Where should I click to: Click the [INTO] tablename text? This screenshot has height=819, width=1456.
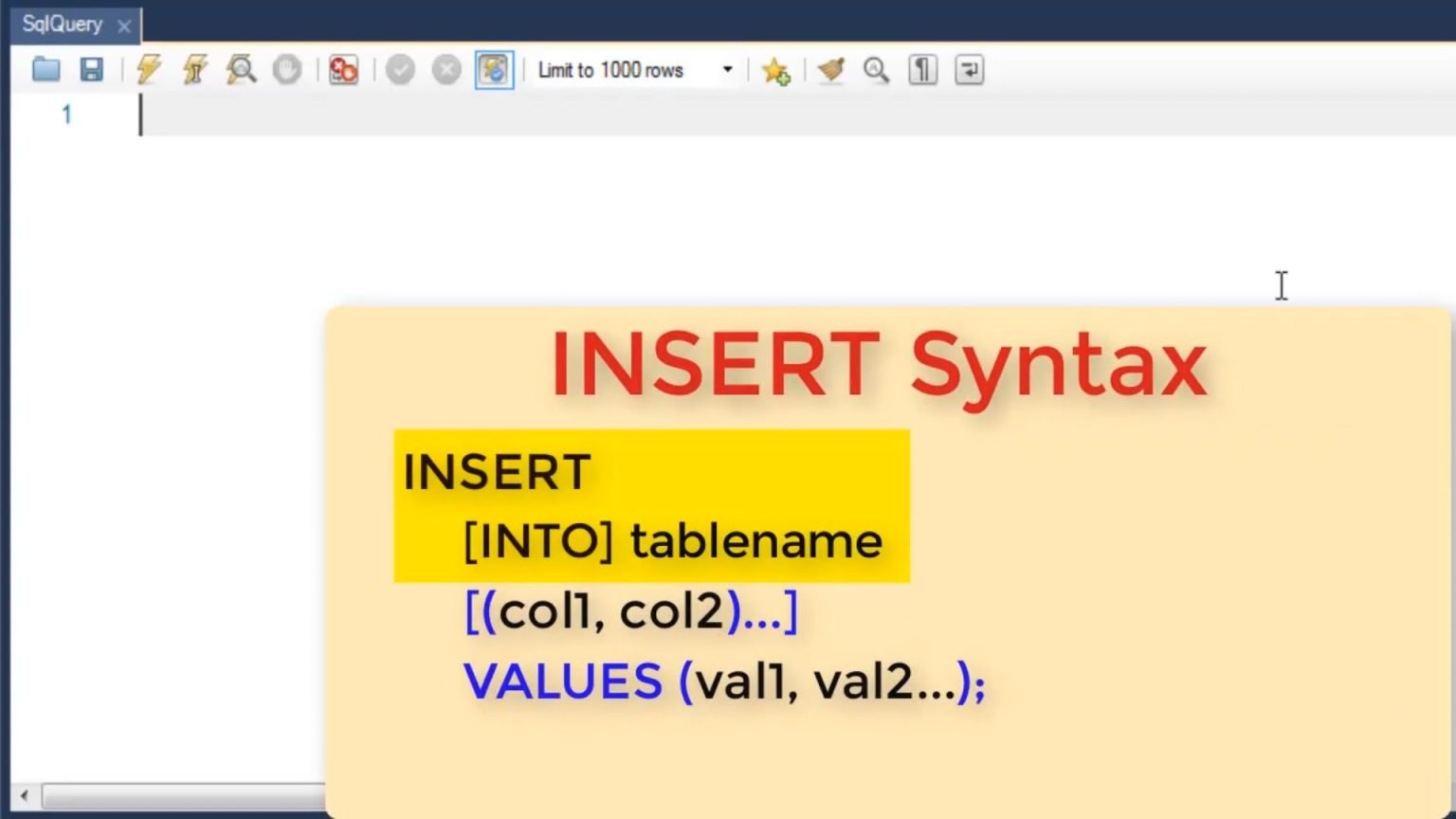tap(672, 541)
